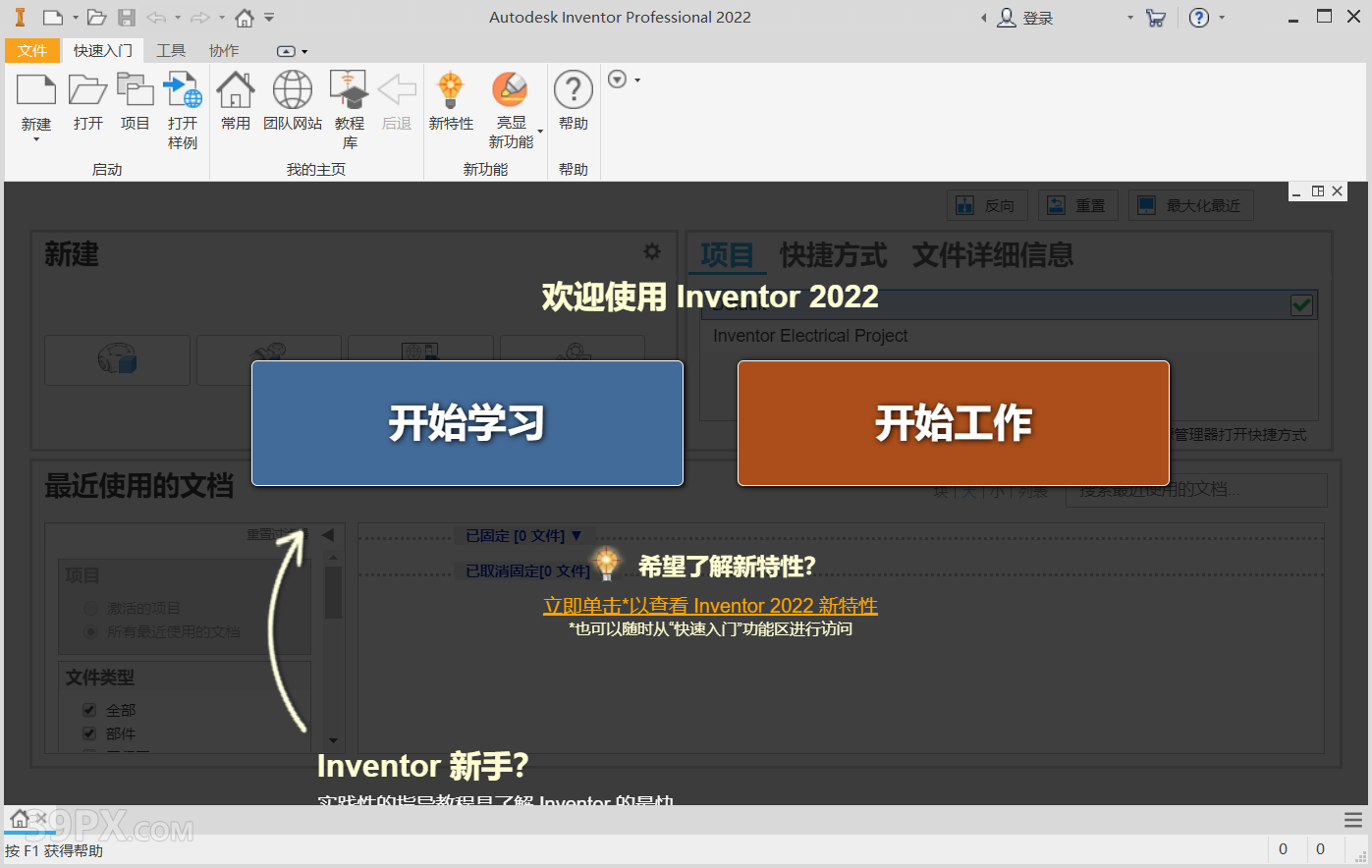Collapse the filter pane with the left triangle arrow

click(328, 535)
